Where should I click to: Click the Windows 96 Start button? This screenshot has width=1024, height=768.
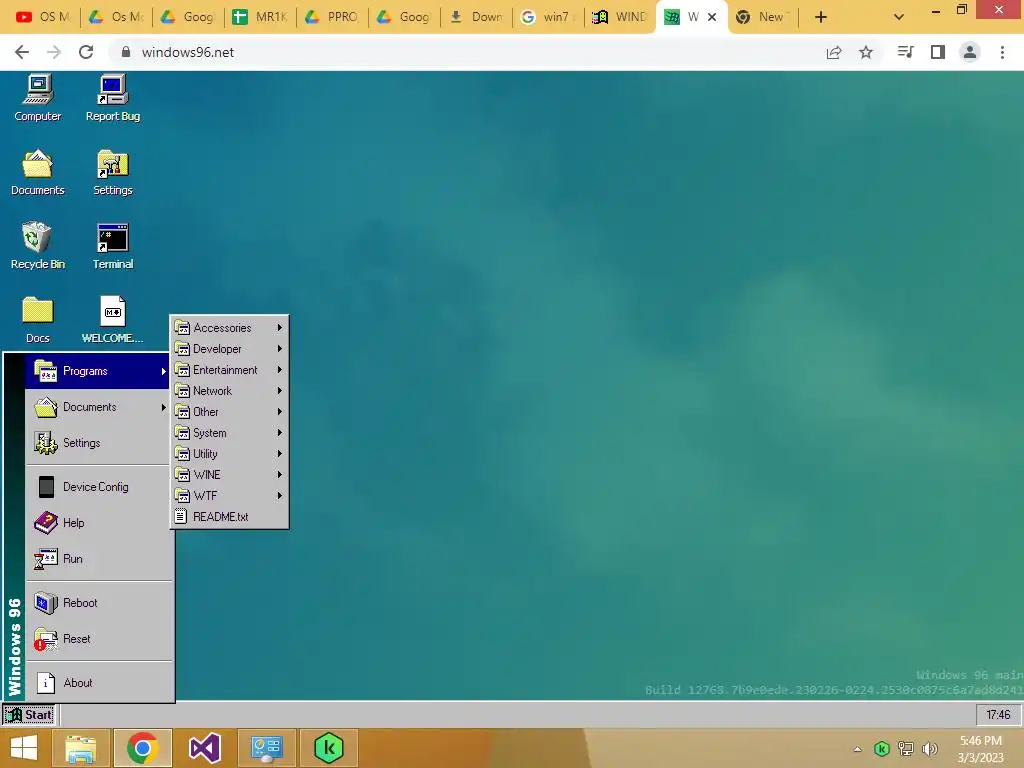point(29,714)
